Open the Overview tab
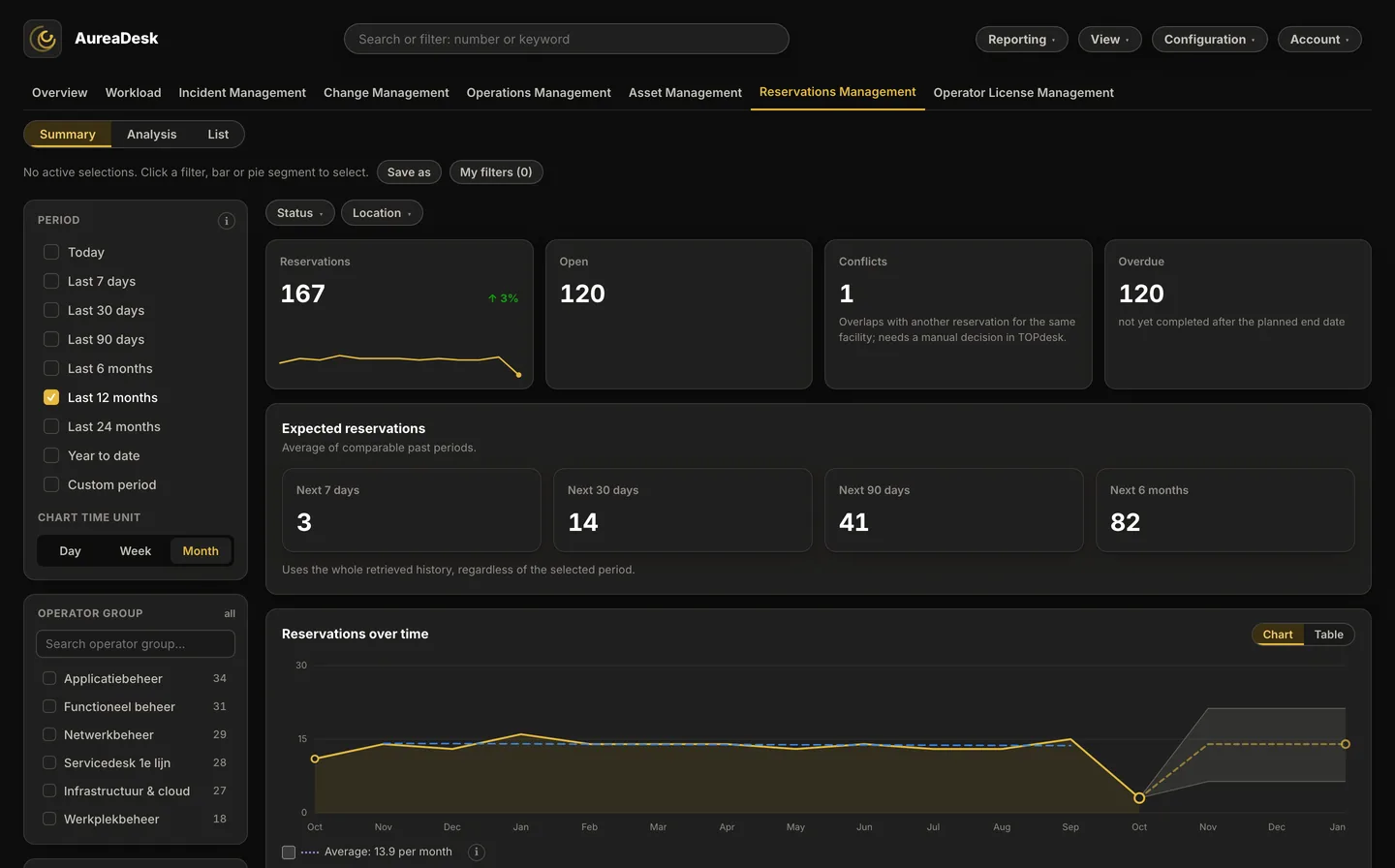1395x868 pixels. click(59, 93)
